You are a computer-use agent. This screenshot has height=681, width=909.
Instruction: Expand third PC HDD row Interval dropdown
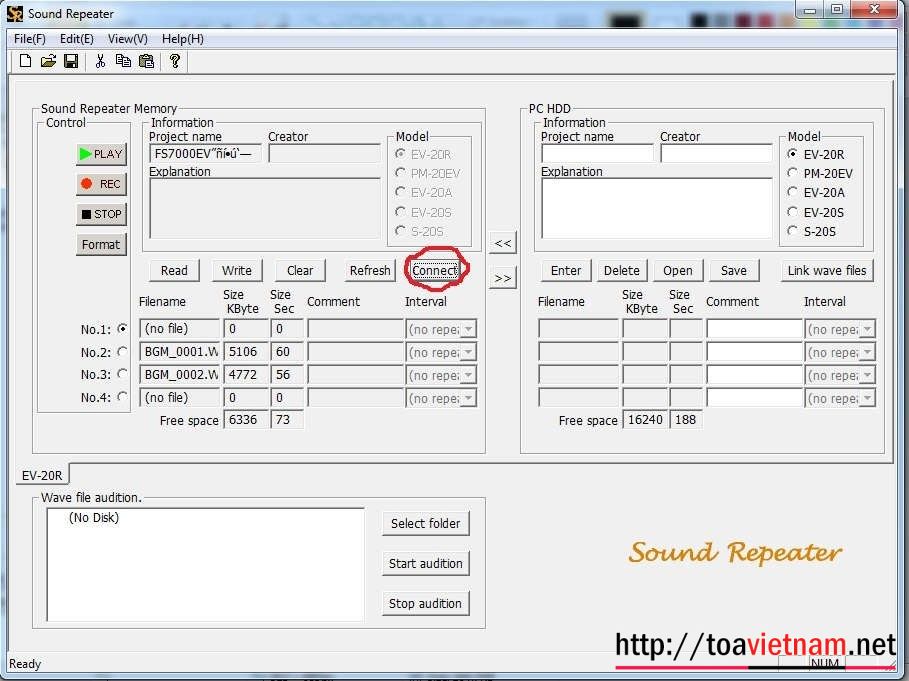pos(867,375)
